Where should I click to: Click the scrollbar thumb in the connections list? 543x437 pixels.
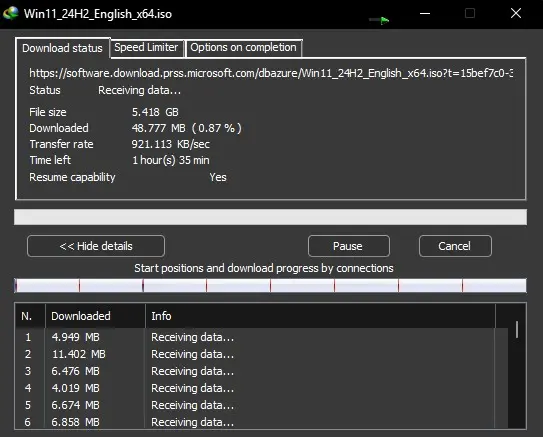point(517,329)
